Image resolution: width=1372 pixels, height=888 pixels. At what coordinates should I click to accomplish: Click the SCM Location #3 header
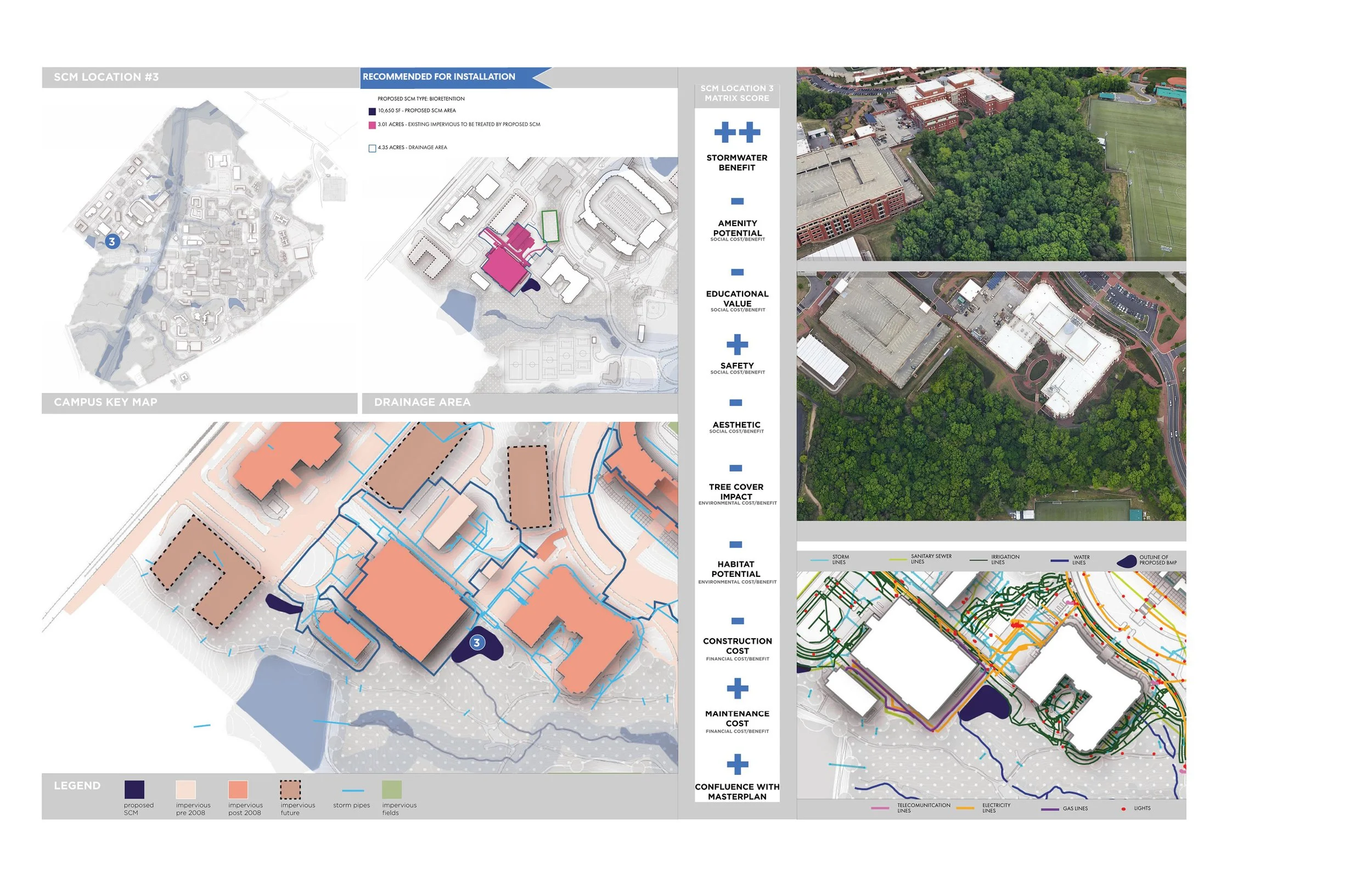pyautogui.click(x=106, y=77)
